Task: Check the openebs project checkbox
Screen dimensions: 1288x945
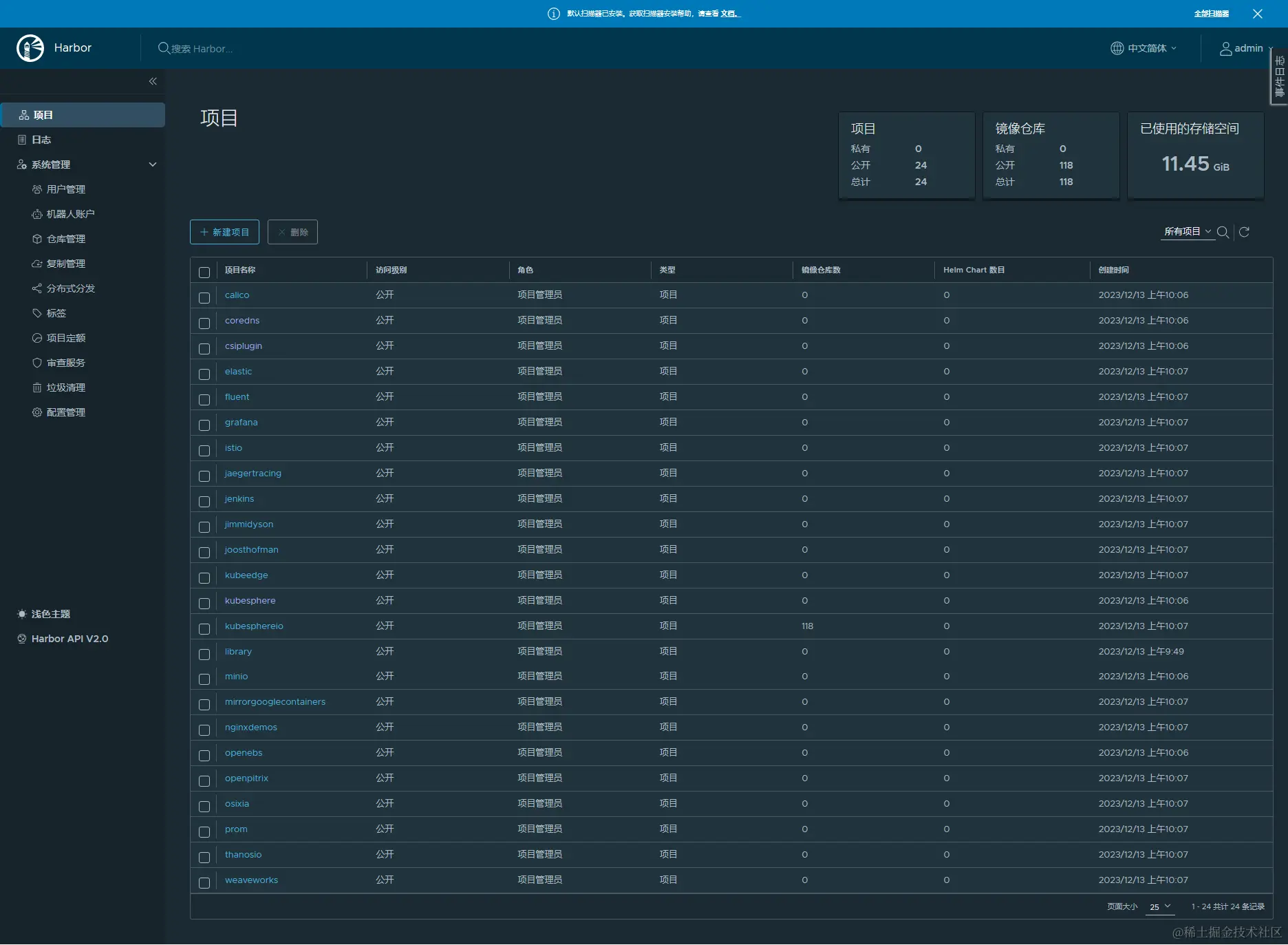Action: click(204, 755)
